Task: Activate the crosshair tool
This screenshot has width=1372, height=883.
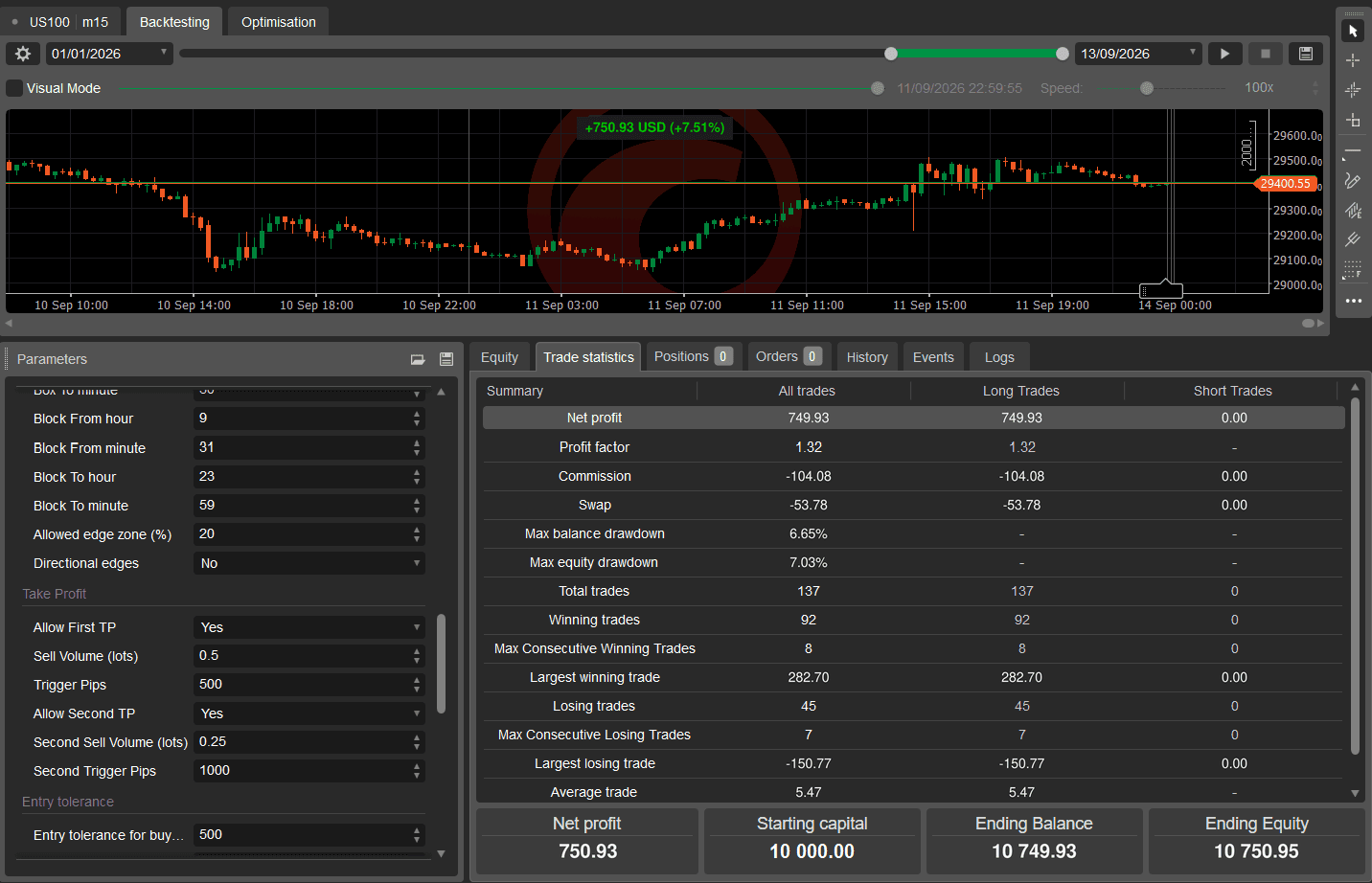Action: pos(1353,60)
